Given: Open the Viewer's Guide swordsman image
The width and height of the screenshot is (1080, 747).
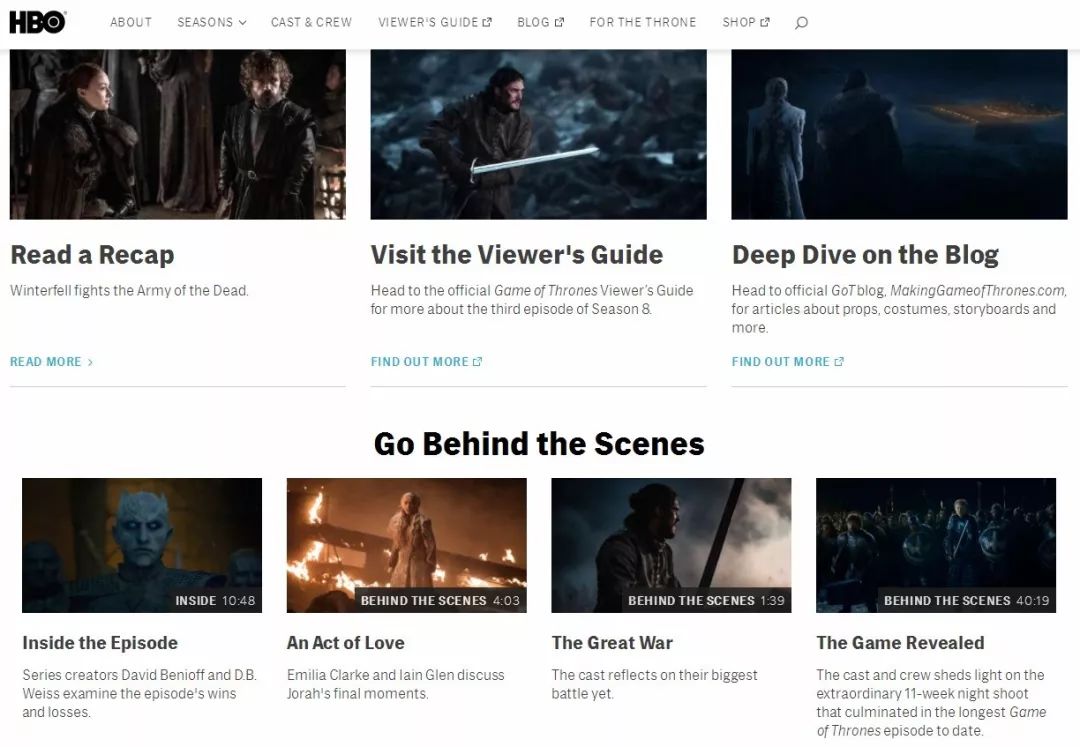Looking at the screenshot, I should click(x=539, y=134).
